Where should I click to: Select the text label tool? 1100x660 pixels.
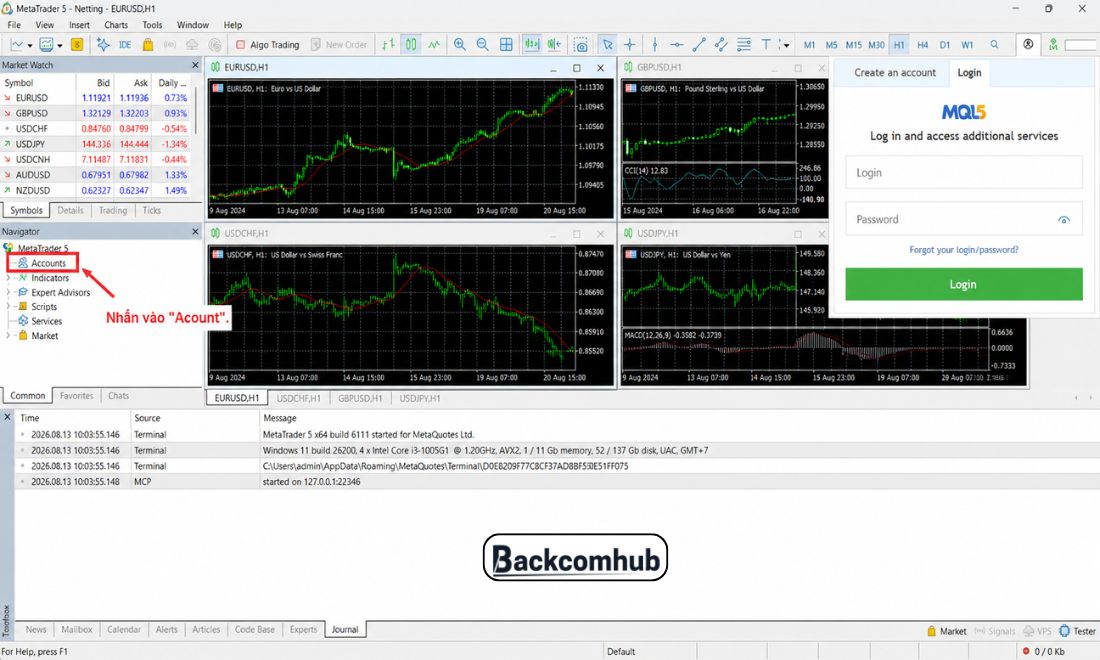766,45
